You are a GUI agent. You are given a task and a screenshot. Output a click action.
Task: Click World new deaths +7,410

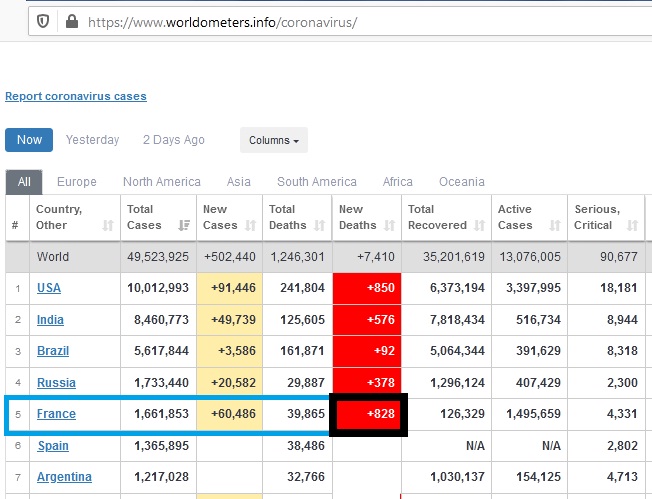pos(375,257)
